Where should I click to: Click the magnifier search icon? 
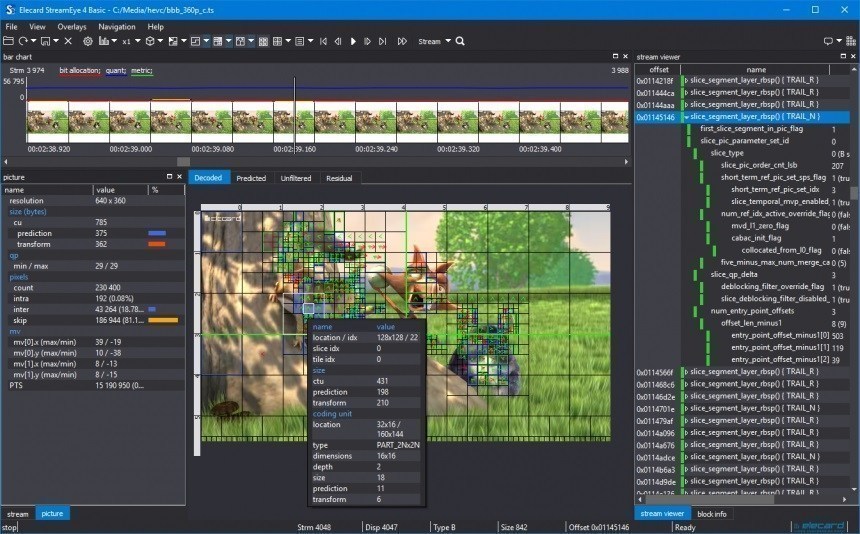(460, 41)
